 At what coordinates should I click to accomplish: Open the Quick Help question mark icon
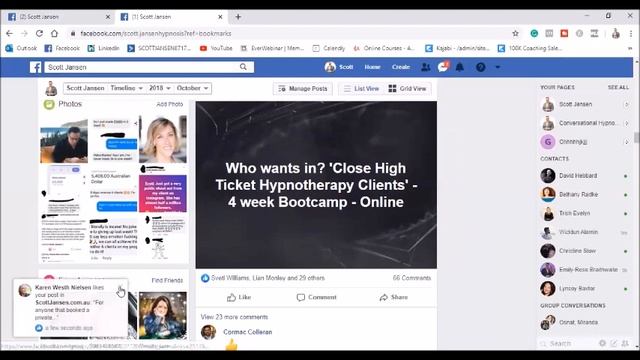(x=480, y=67)
